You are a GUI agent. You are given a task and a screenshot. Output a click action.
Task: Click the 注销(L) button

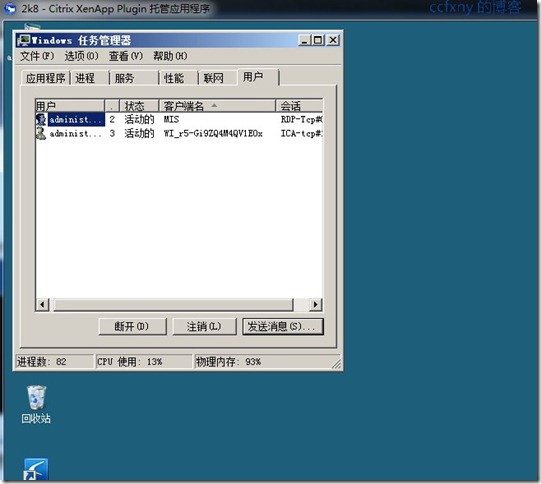[204, 326]
